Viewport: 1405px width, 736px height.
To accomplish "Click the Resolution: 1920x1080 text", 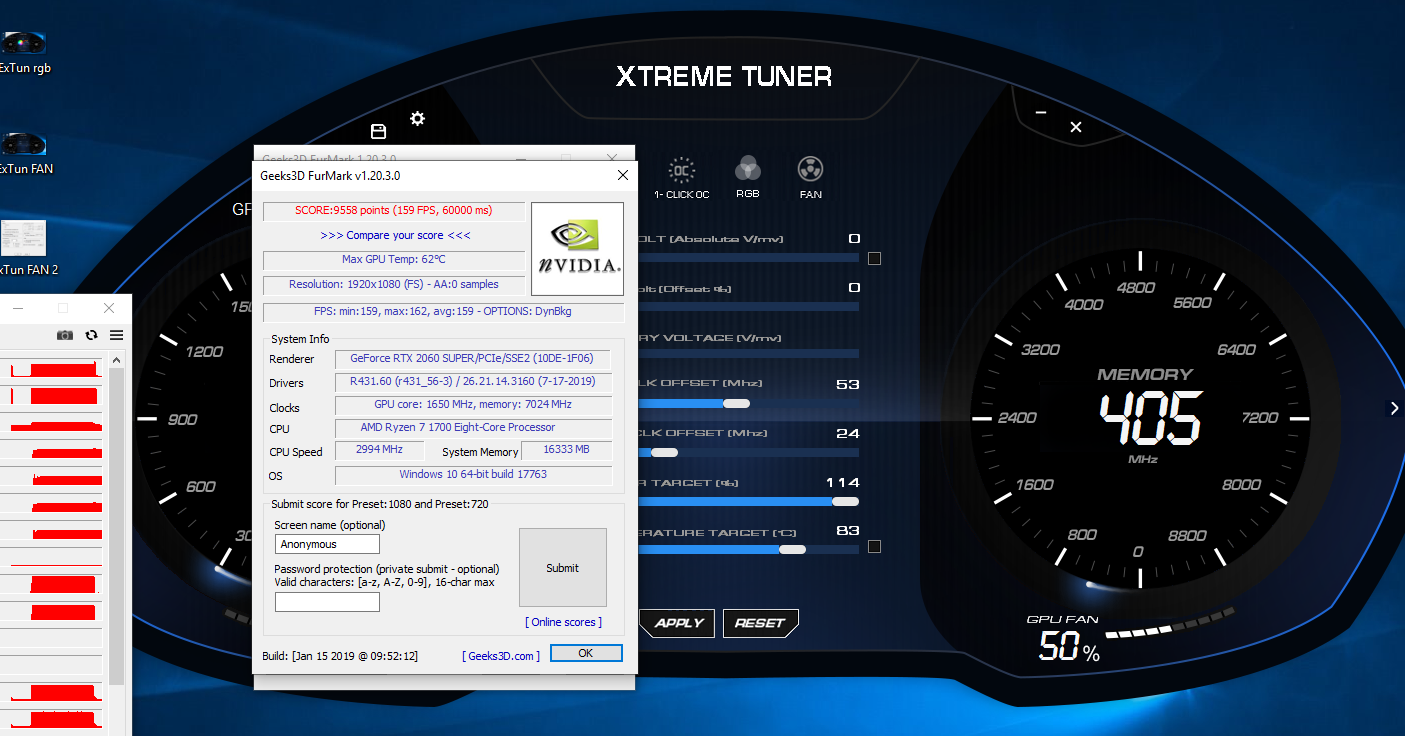I will [x=394, y=284].
